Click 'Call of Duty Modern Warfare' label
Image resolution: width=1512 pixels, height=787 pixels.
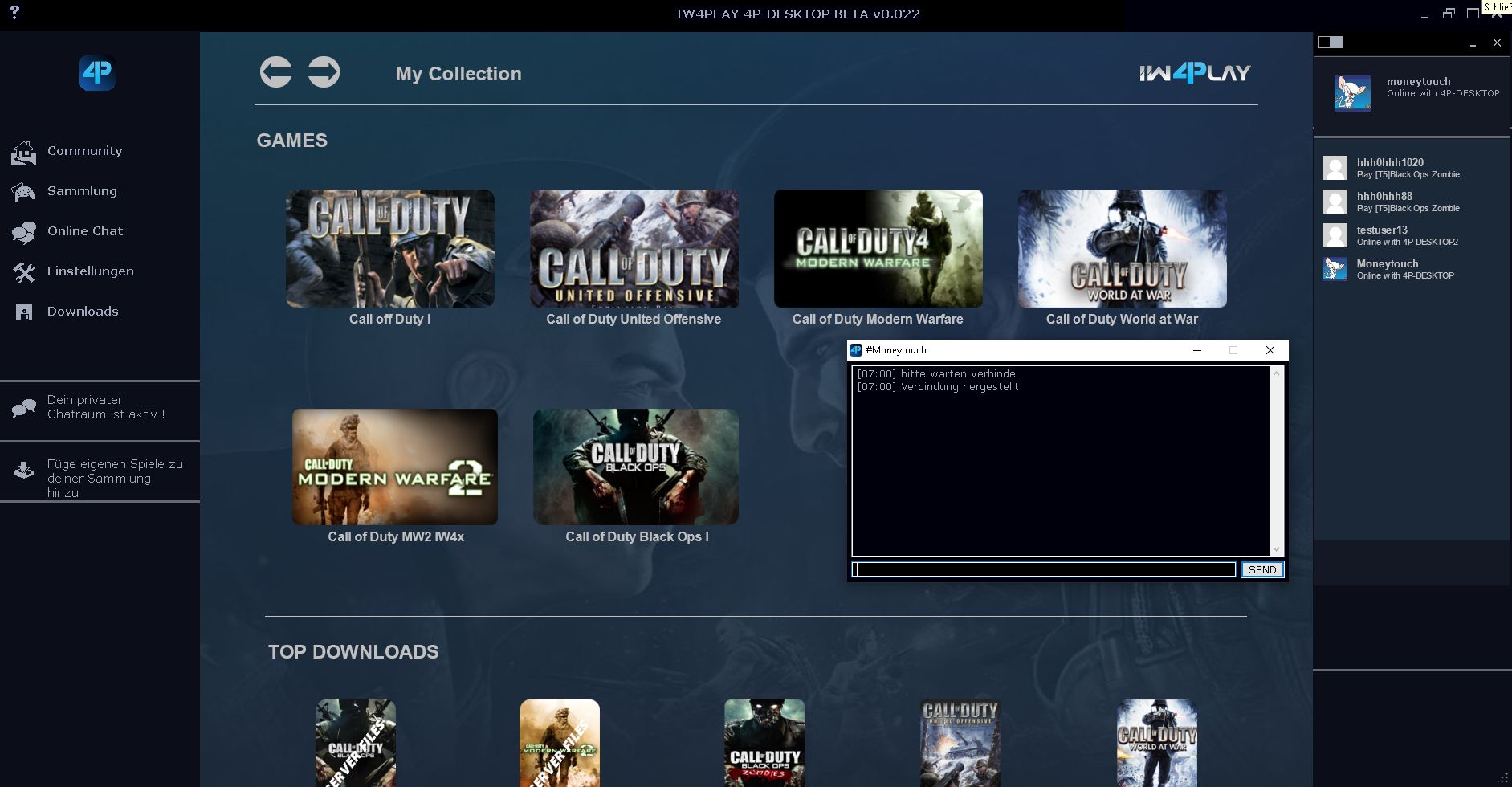[878, 319]
